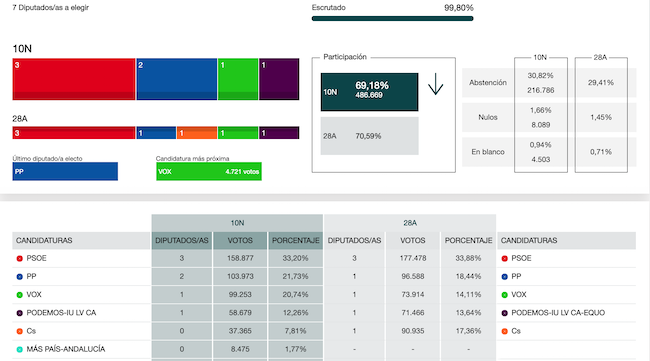Screen dimensions: 650x361
Task: Click the orange Cs party dot in left column
Action: tap(19, 332)
